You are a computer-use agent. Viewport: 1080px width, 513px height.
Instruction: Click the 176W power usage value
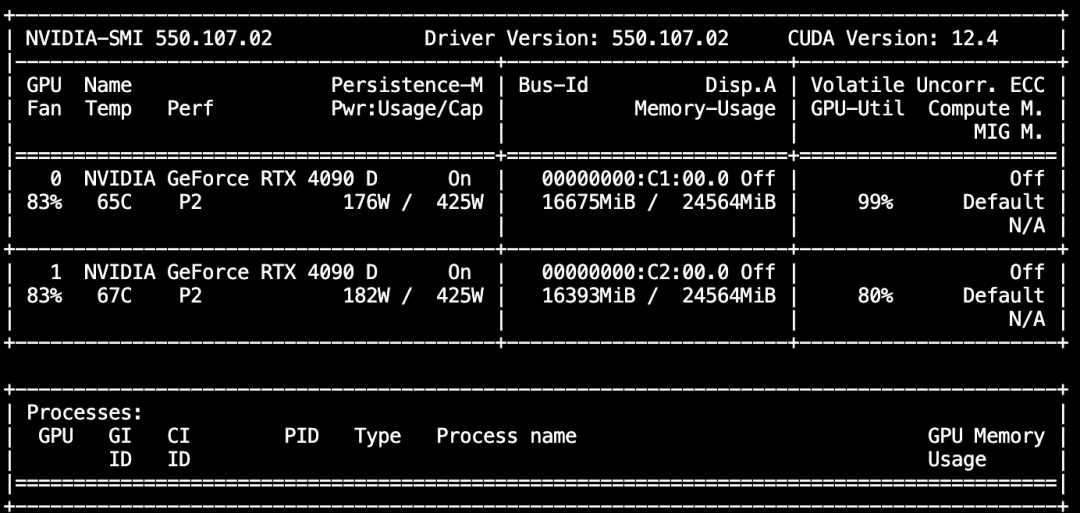(366, 202)
